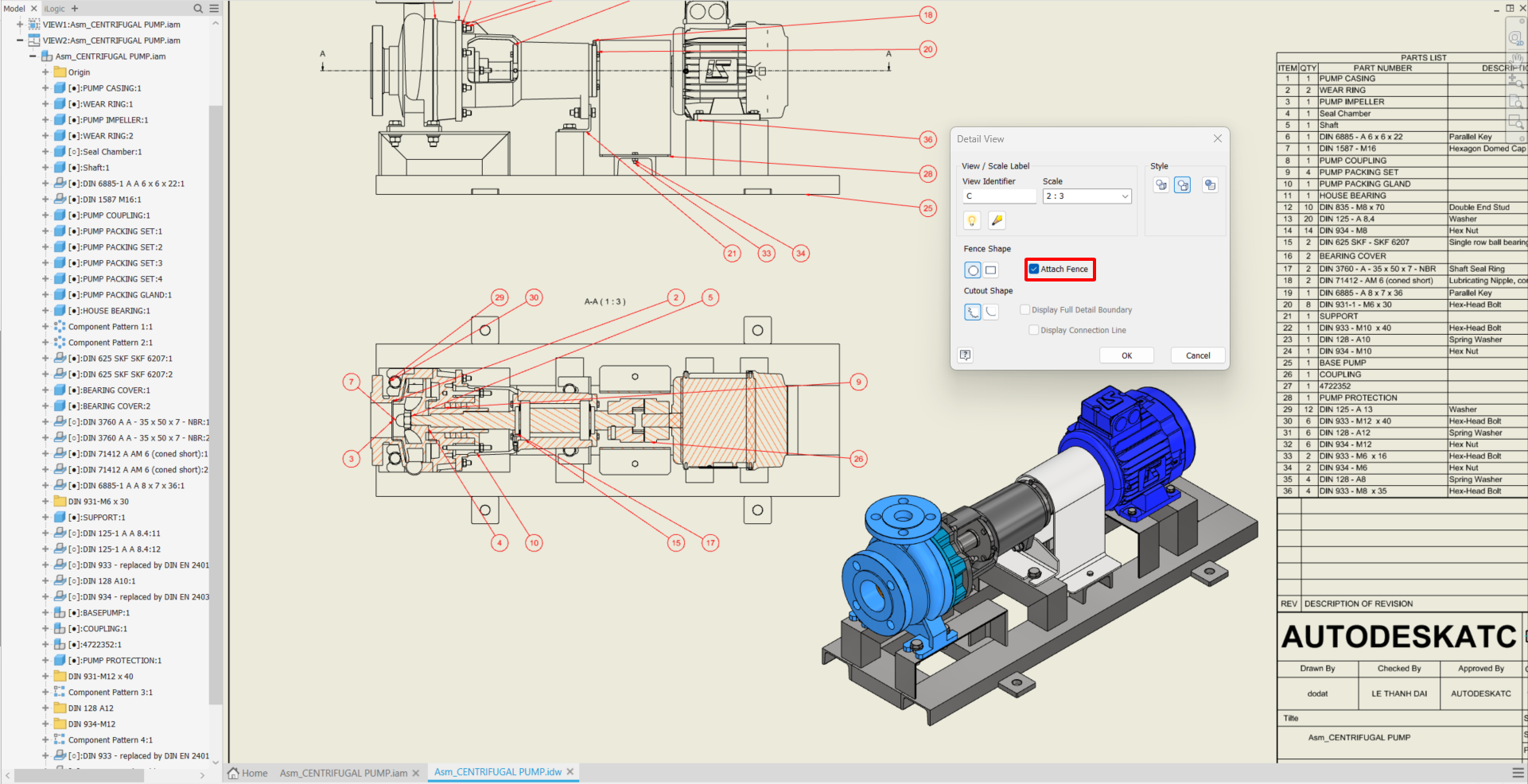Open the Home tab
Screen dimensions: 1528x784
255,773
